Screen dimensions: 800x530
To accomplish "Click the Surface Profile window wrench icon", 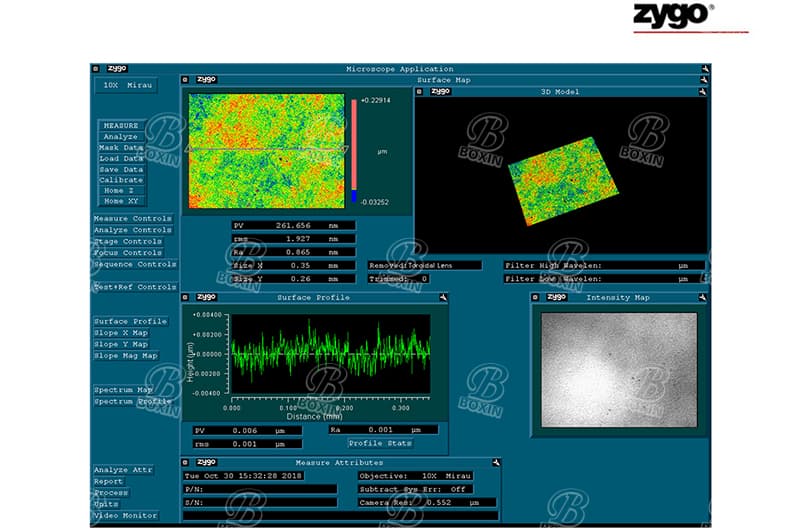I will (x=441, y=297).
